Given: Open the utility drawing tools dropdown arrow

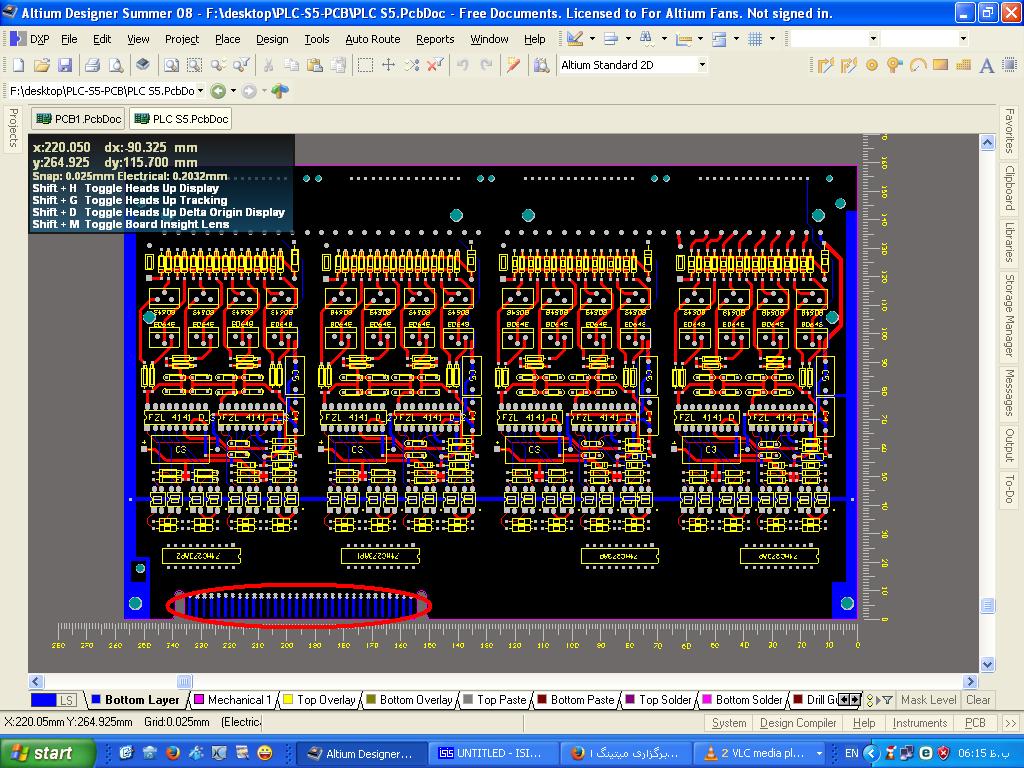Looking at the screenshot, I should click(x=592, y=39).
